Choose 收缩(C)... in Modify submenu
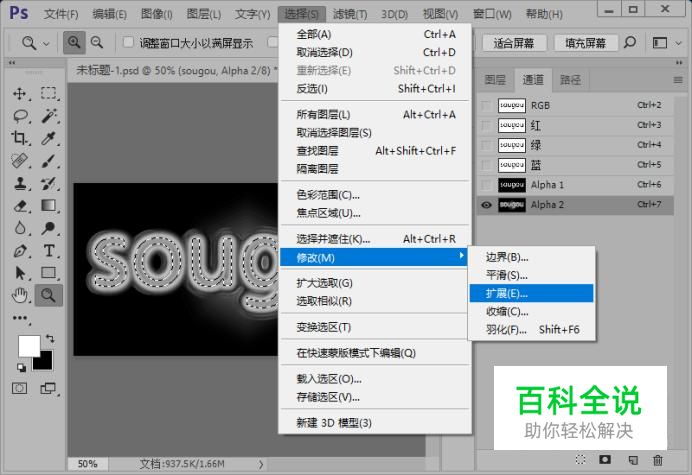The height and width of the screenshot is (475, 692). click(x=531, y=312)
